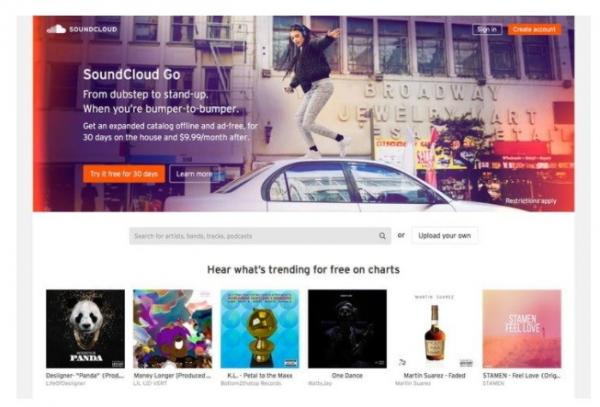Open the Martin Suarez Faded bottle artwork

434,329
